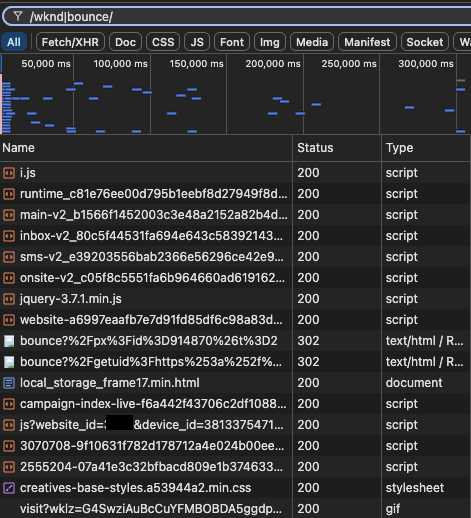Screen dimensions: 471x518
Task: Click the 250,000 ms timeline marker
Action: (x=349, y=64)
